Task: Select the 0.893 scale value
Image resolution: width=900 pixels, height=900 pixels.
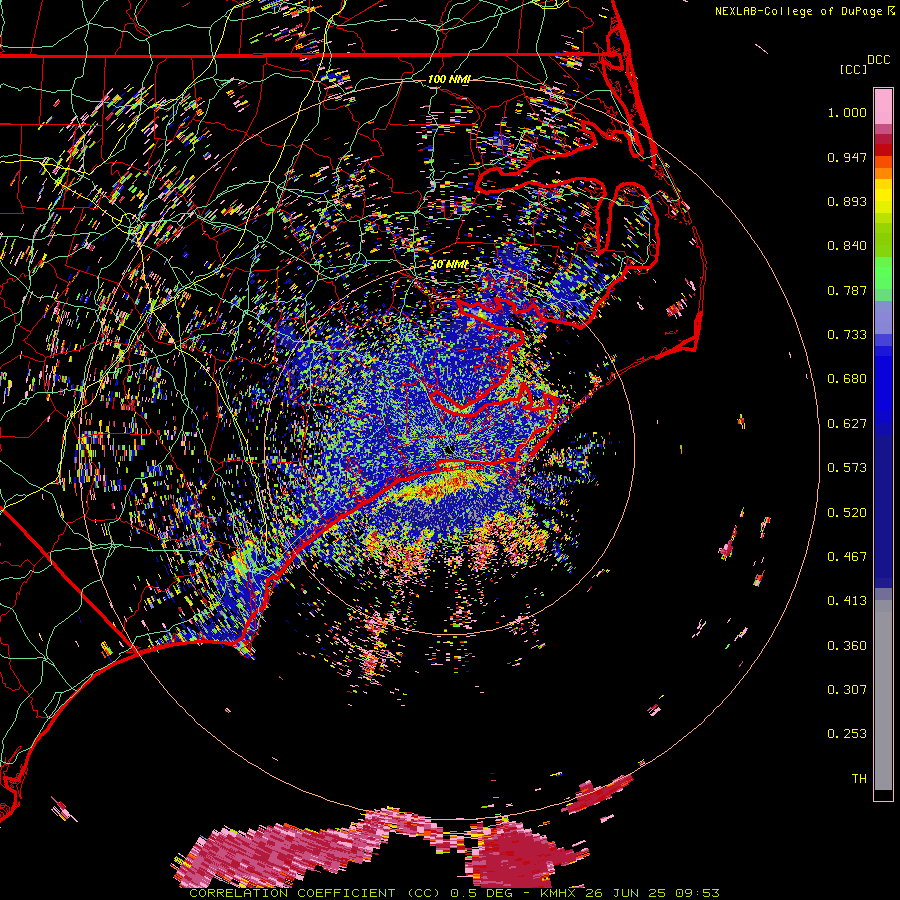Action: (x=847, y=201)
